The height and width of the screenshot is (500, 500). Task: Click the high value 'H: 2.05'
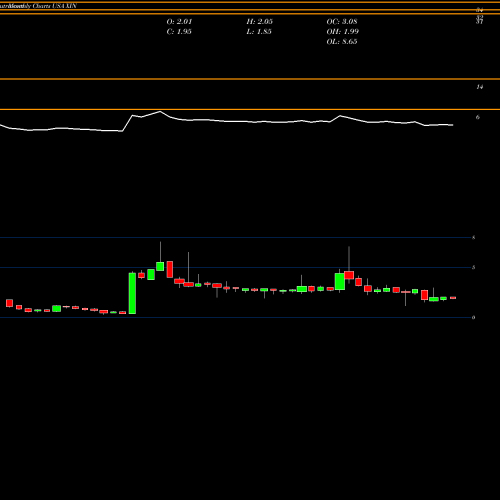point(260,22)
